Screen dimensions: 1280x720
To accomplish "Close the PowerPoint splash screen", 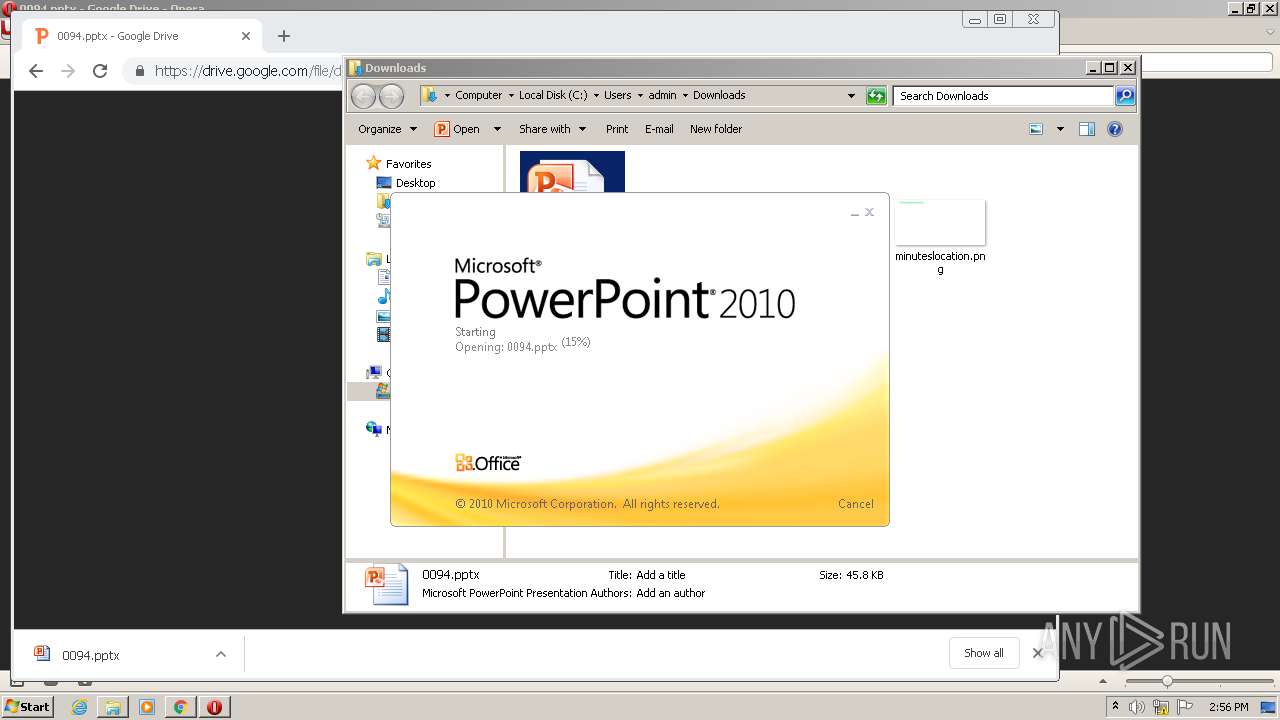I will tap(870, 212).
